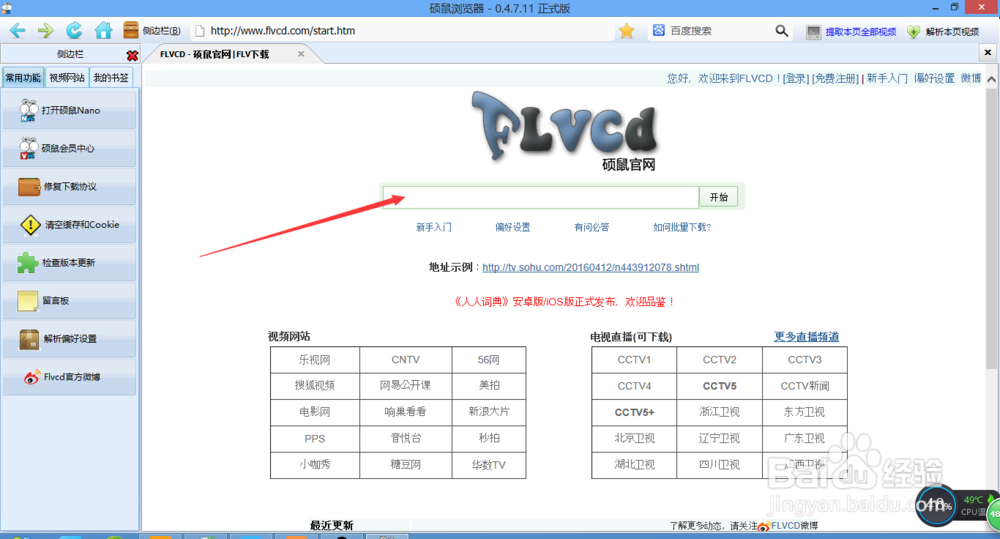Click the FLVCD logo image
The width and height of the screenshot is (1000, 539).
coord(565,131)
